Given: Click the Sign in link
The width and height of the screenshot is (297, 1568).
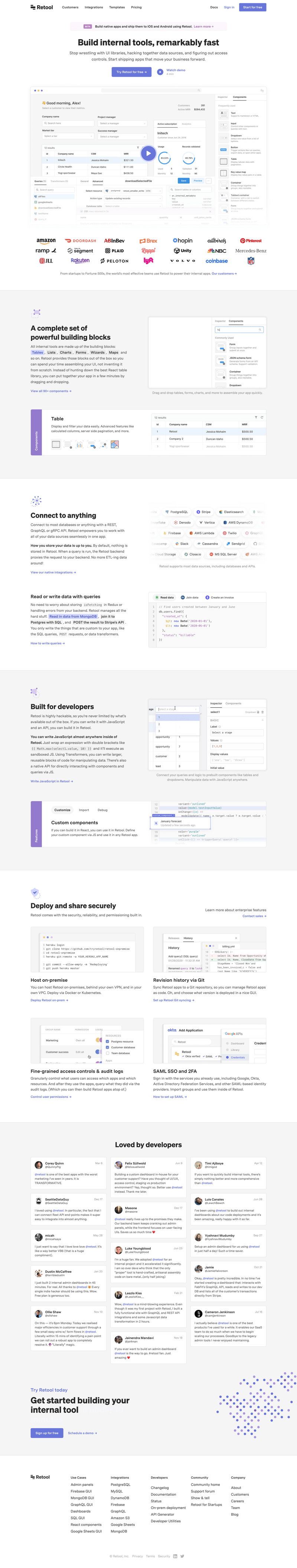Looking at the screenshot, I should pos(229,7).
